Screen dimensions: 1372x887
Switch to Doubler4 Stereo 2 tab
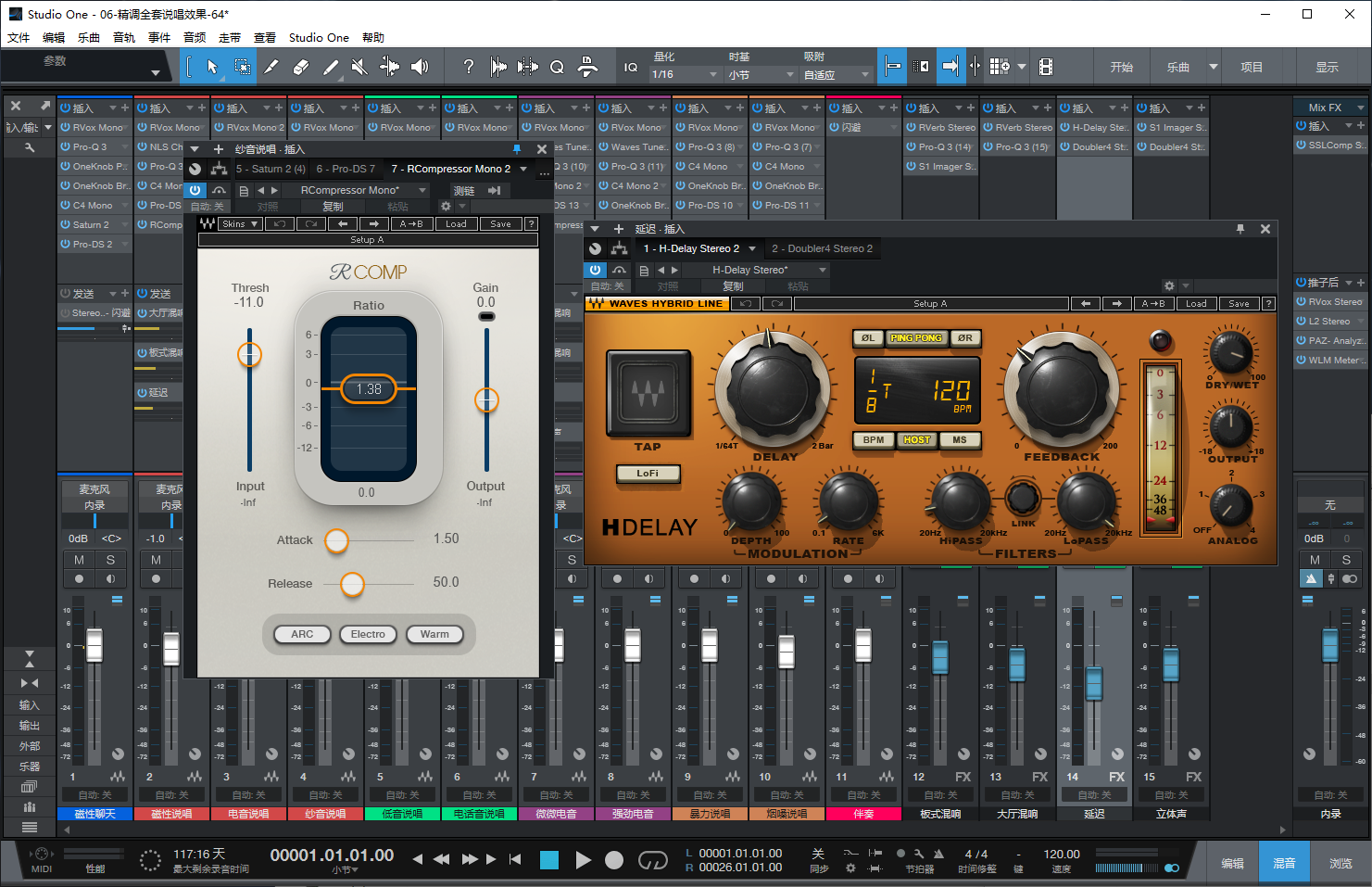(x=822, y=248)
